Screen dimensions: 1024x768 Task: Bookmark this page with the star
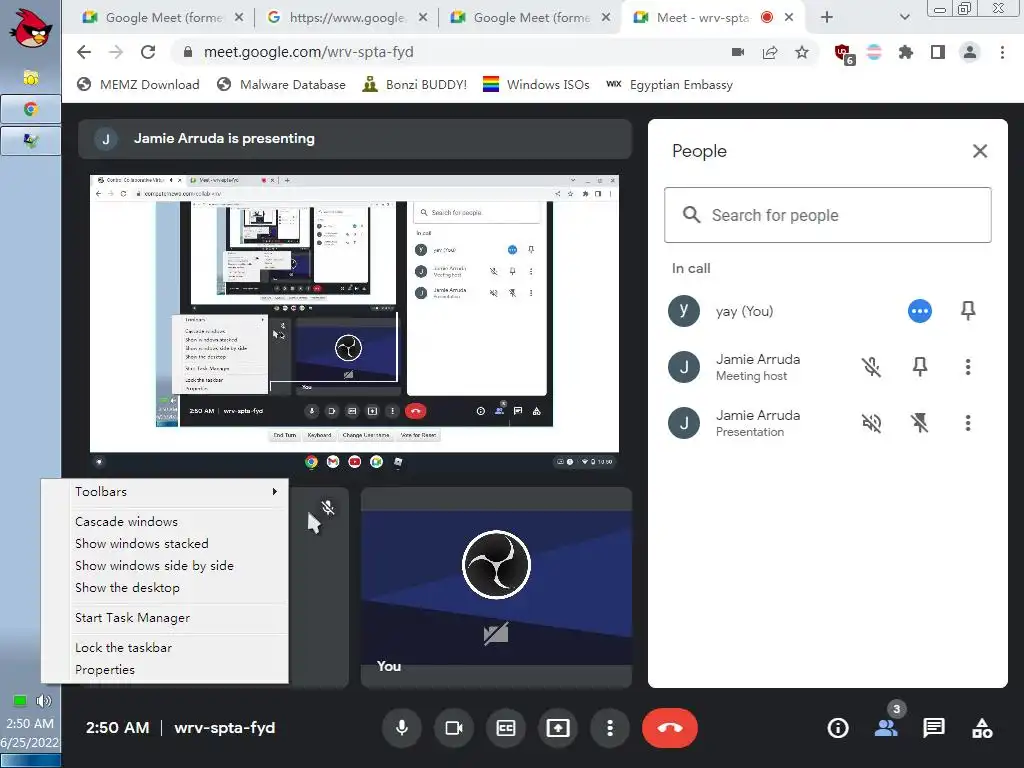tap(802, 52)
